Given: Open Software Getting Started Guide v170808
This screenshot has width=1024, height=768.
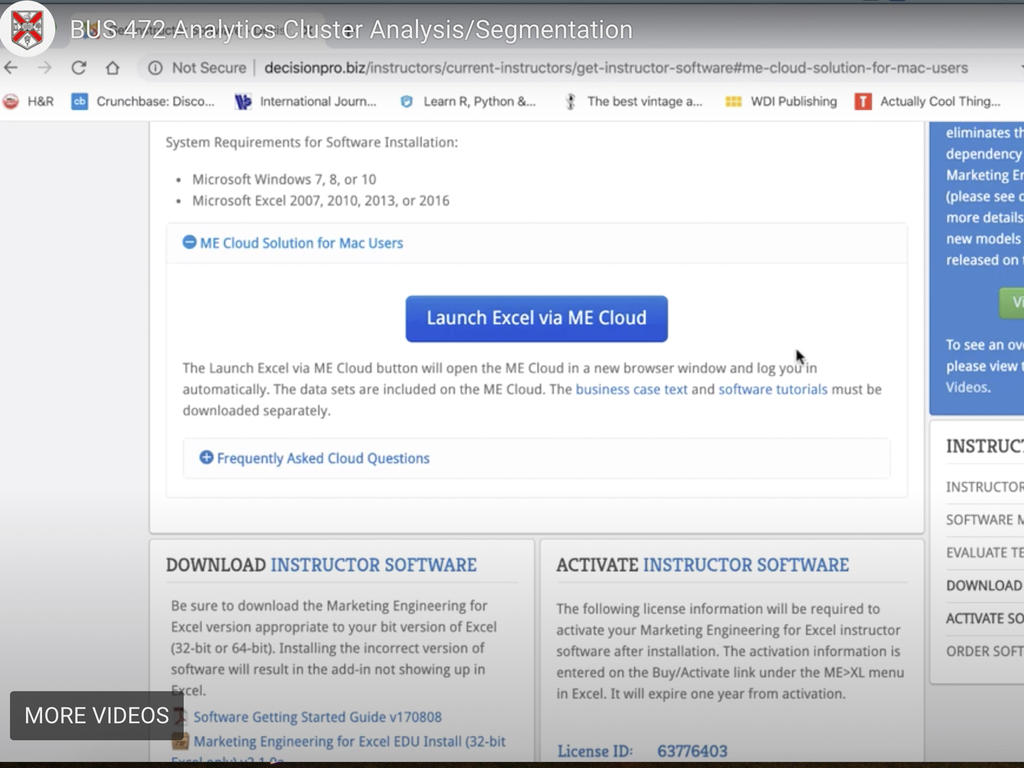Looking at the screenshot, I should [x=317, y=716].
